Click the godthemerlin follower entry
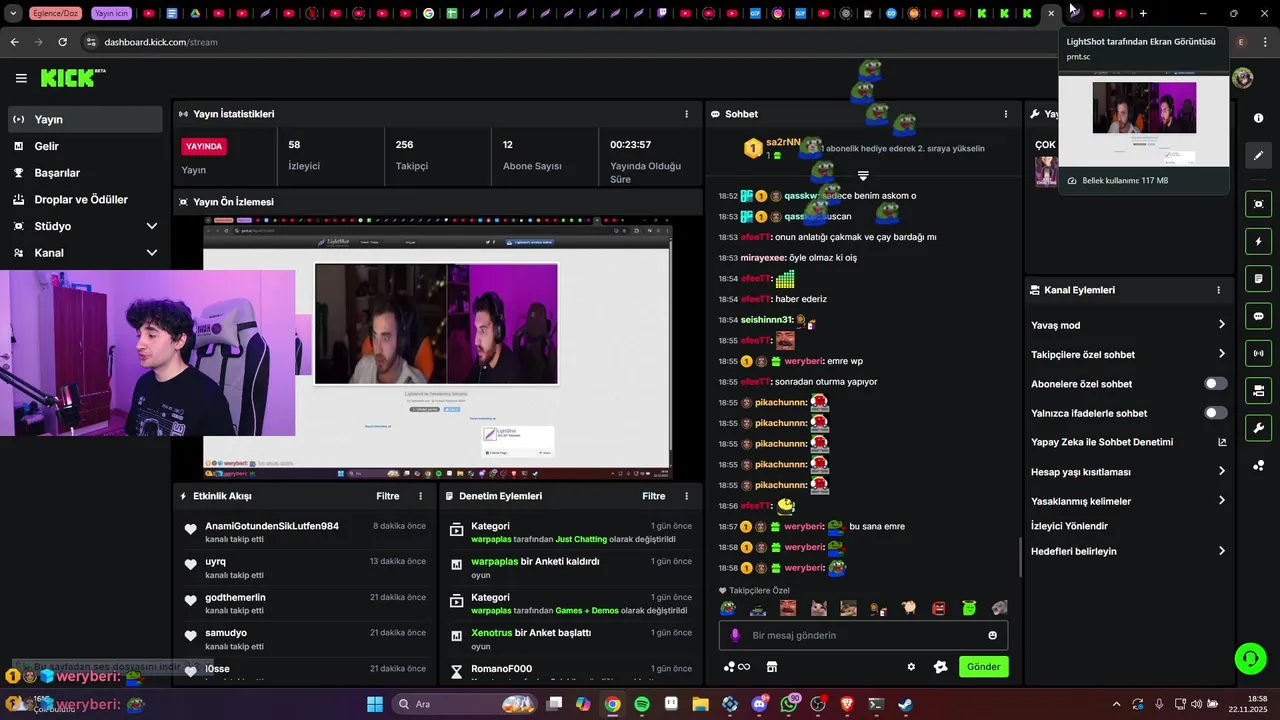 coord(305,603)
